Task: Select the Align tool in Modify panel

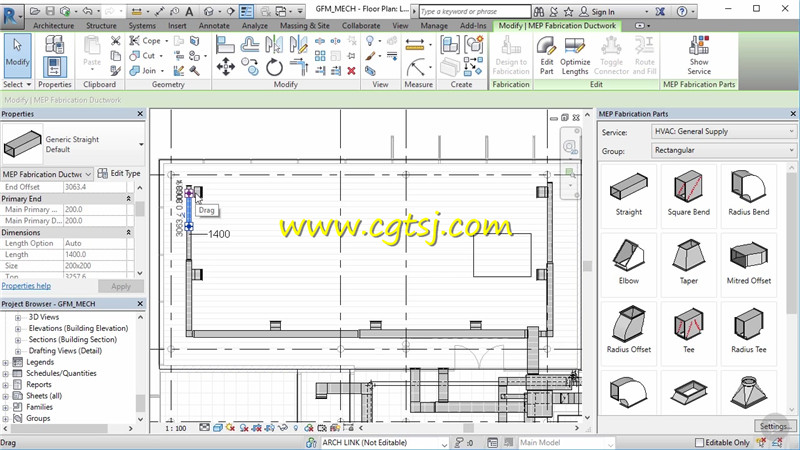Action: click(225, 44)
